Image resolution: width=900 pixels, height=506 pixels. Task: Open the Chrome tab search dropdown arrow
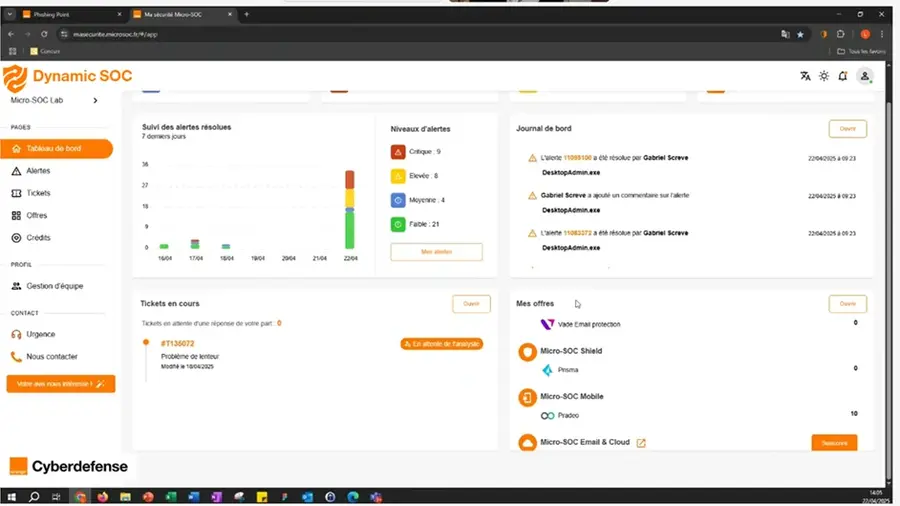tap(10, 14)
